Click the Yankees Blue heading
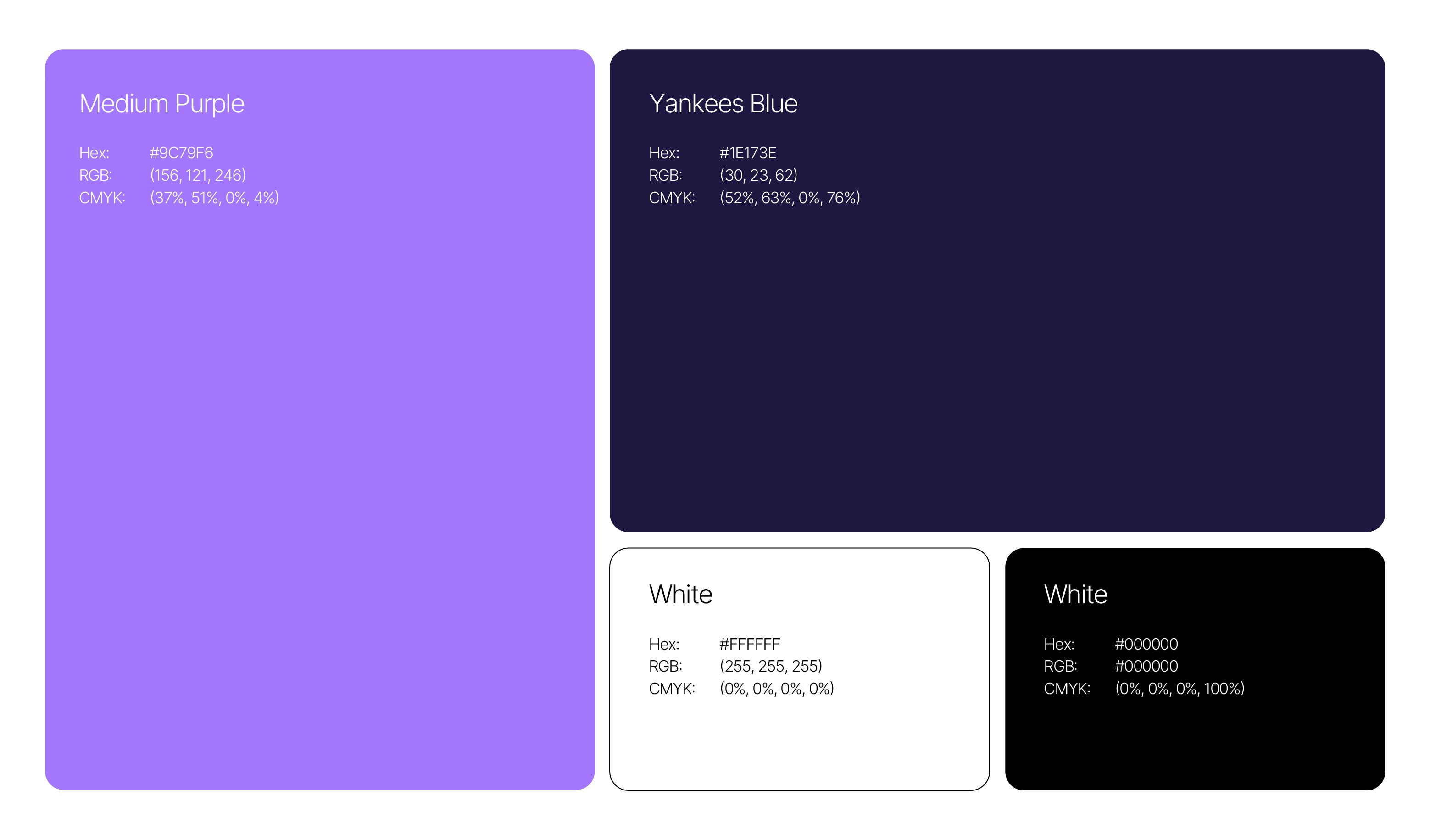This screenshot has width=1430, height=840. click(x=723, y=104)
